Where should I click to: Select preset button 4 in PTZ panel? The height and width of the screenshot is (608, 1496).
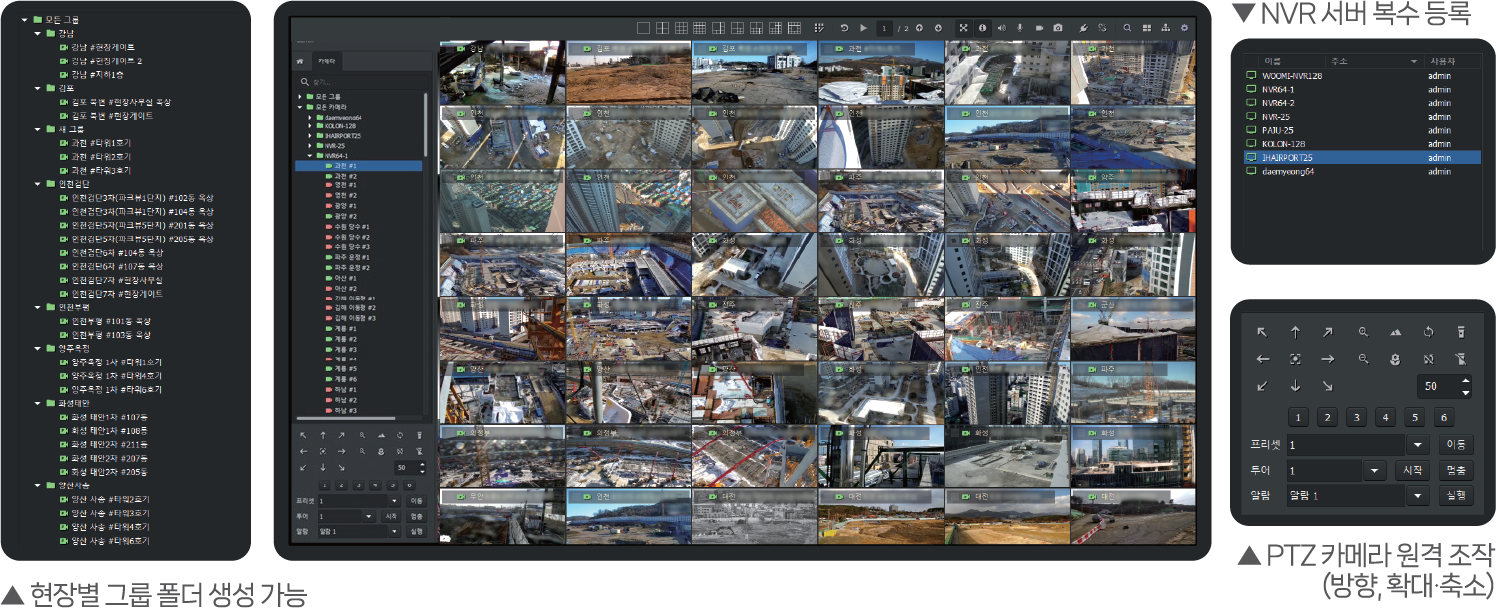pyautogui.click(x=1385, y=418)
